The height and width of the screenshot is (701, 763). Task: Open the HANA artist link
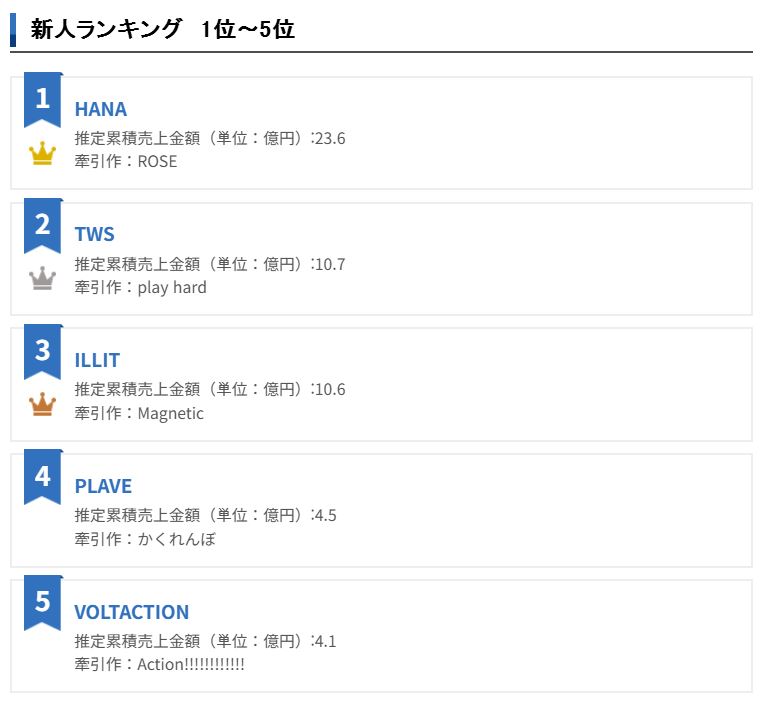[101, 109]
